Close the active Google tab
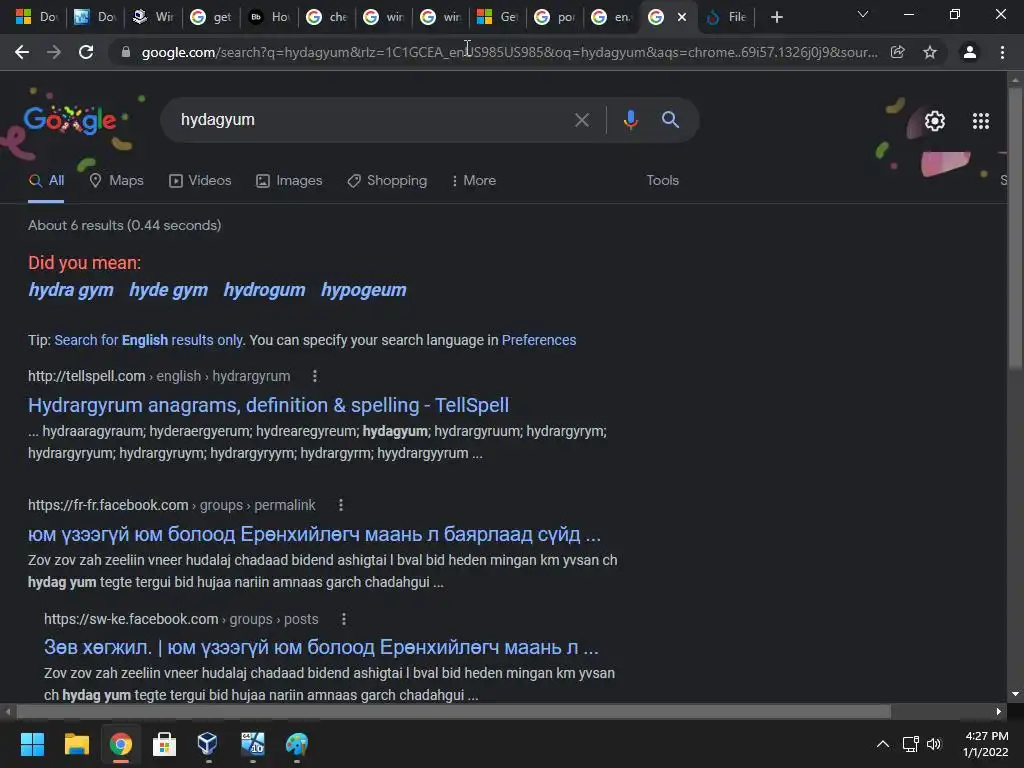Screen dimensions: 1024x768 pyautogui.click(x=682, y=18)
